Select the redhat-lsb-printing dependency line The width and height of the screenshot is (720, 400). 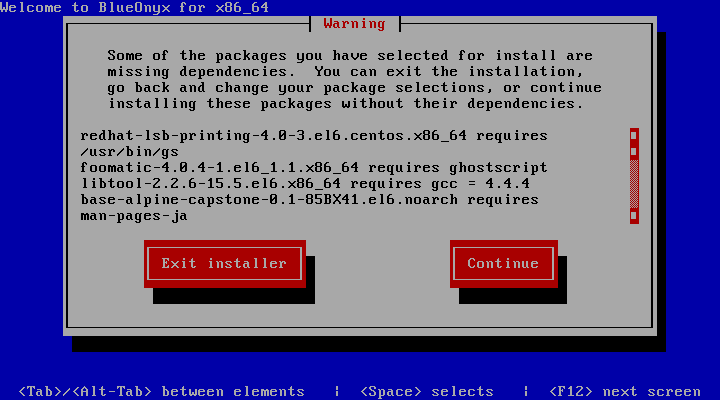[x=314, y=135]
